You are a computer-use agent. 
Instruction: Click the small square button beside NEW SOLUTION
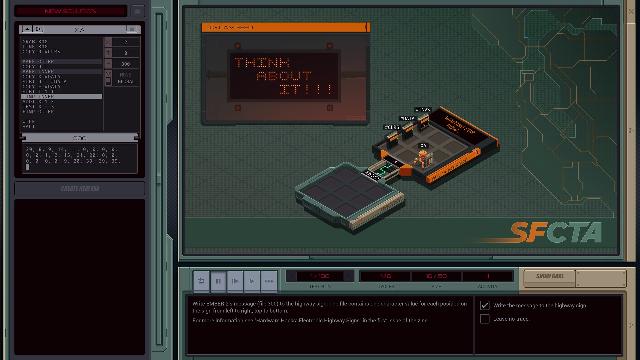tap(138, 11)
